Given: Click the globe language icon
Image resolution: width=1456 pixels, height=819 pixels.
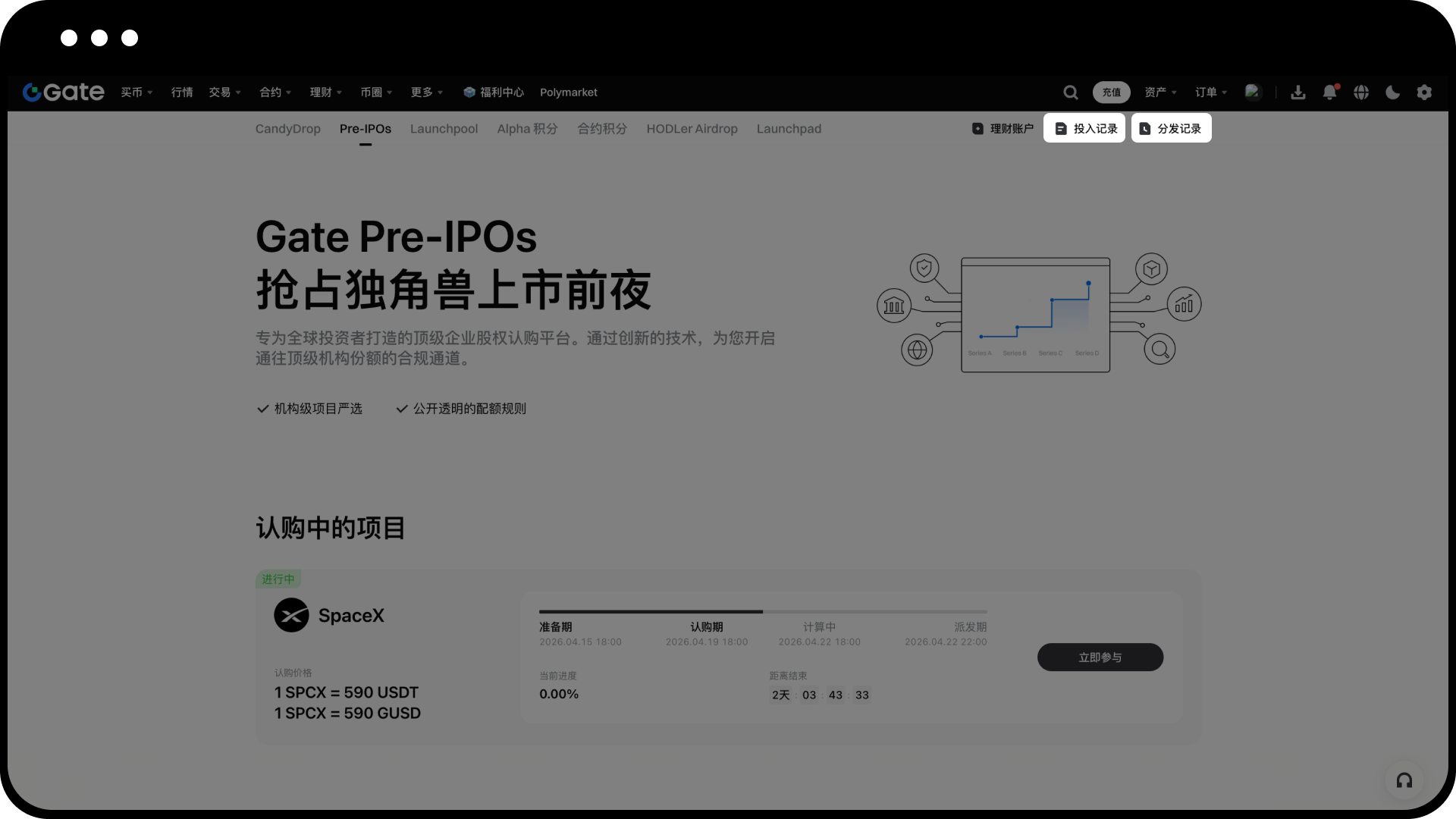Looking at the screenshot, I should [1361, 93].
